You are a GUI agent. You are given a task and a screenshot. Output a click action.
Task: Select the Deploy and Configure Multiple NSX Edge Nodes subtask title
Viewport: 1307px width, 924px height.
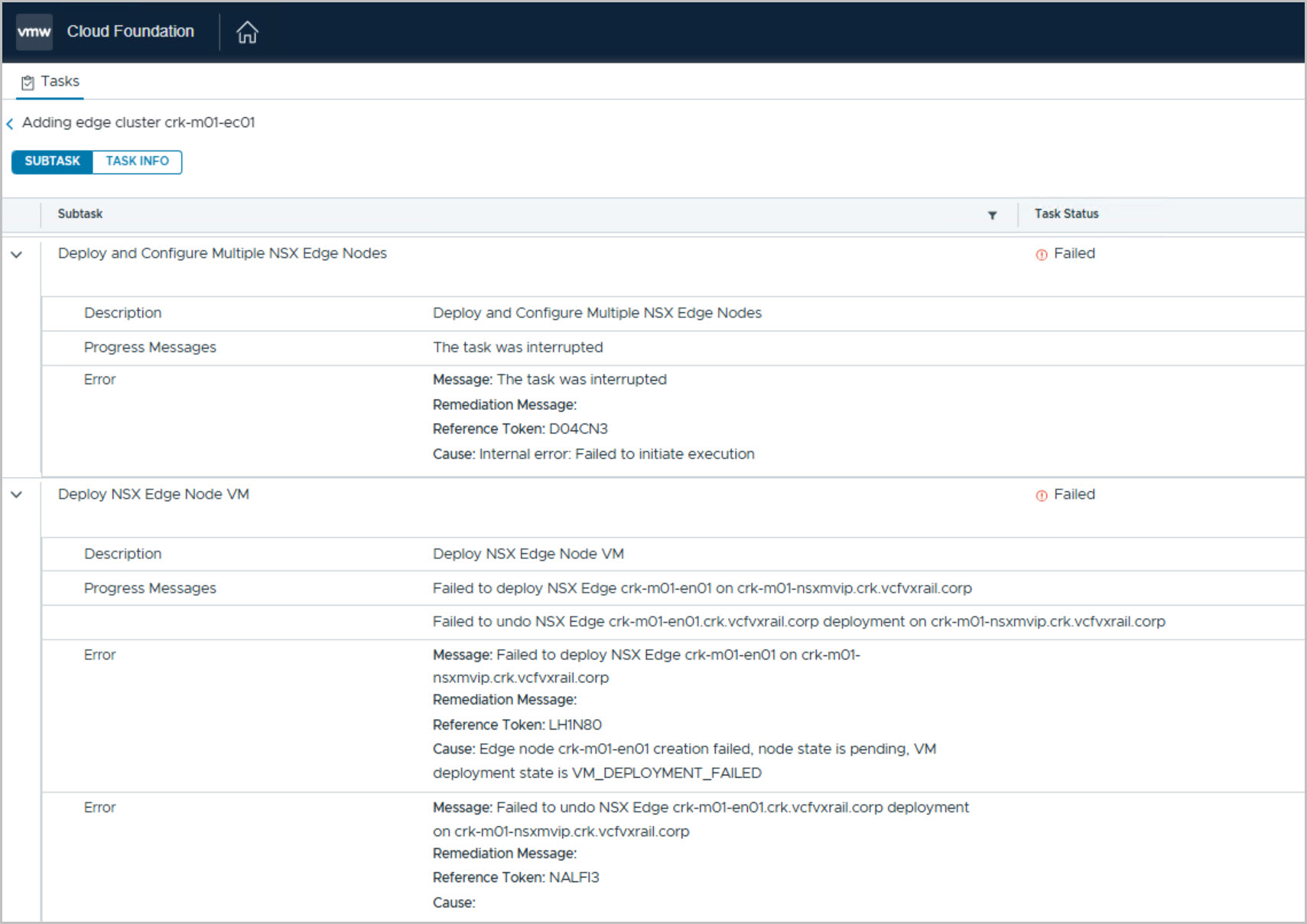[223, 253]
